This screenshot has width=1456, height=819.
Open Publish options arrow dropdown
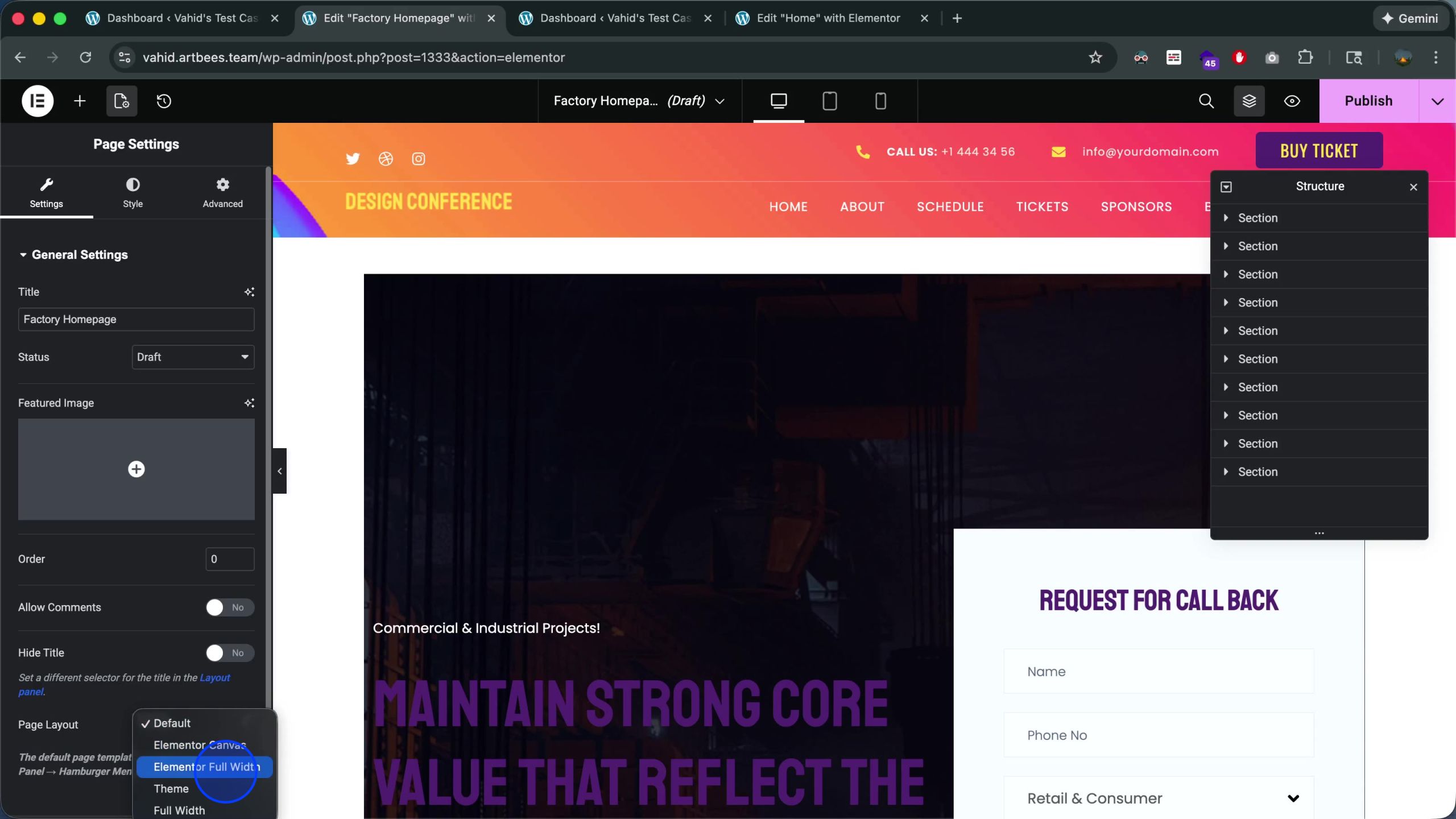click(x=1438, y=101)
